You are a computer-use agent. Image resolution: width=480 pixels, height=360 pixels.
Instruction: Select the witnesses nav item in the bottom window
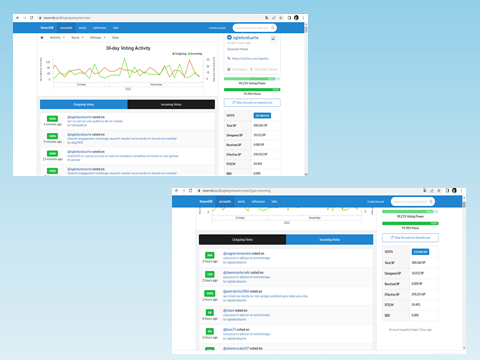click(x=258, y=201)
